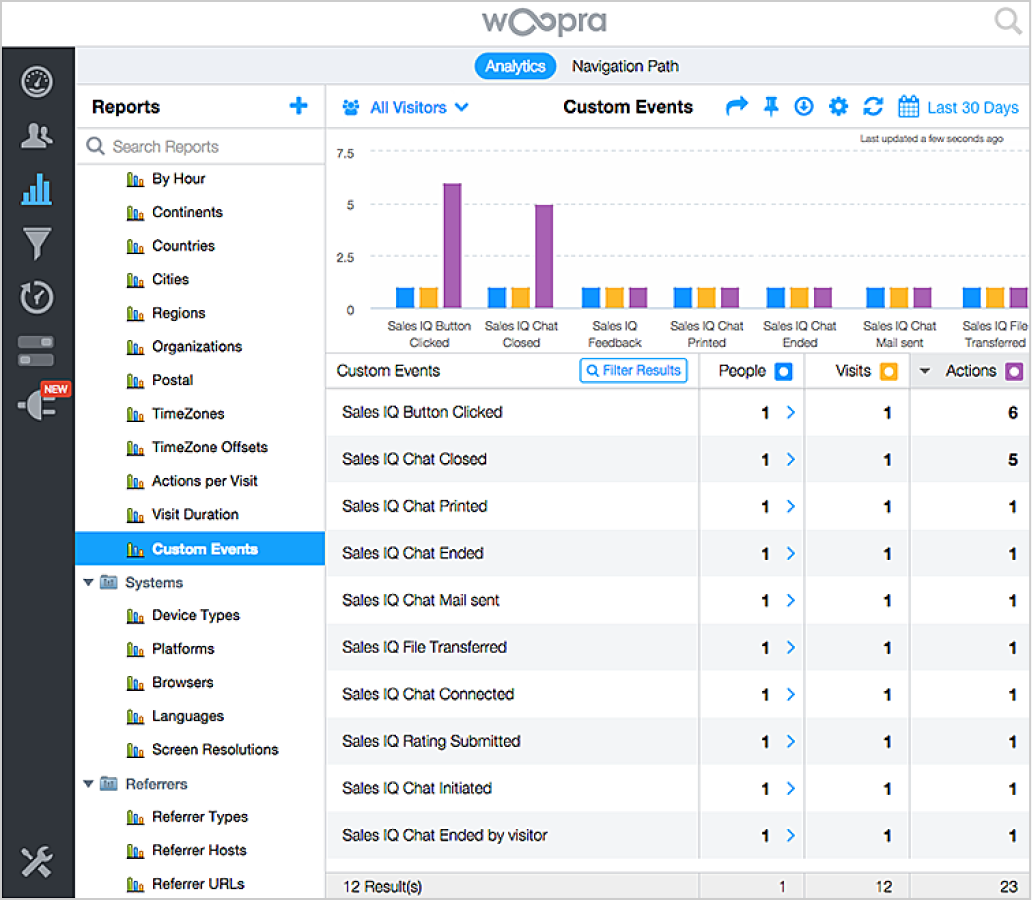1032x900 pixels.
Task: Select the Analytics tab
Action: [515, 66]
